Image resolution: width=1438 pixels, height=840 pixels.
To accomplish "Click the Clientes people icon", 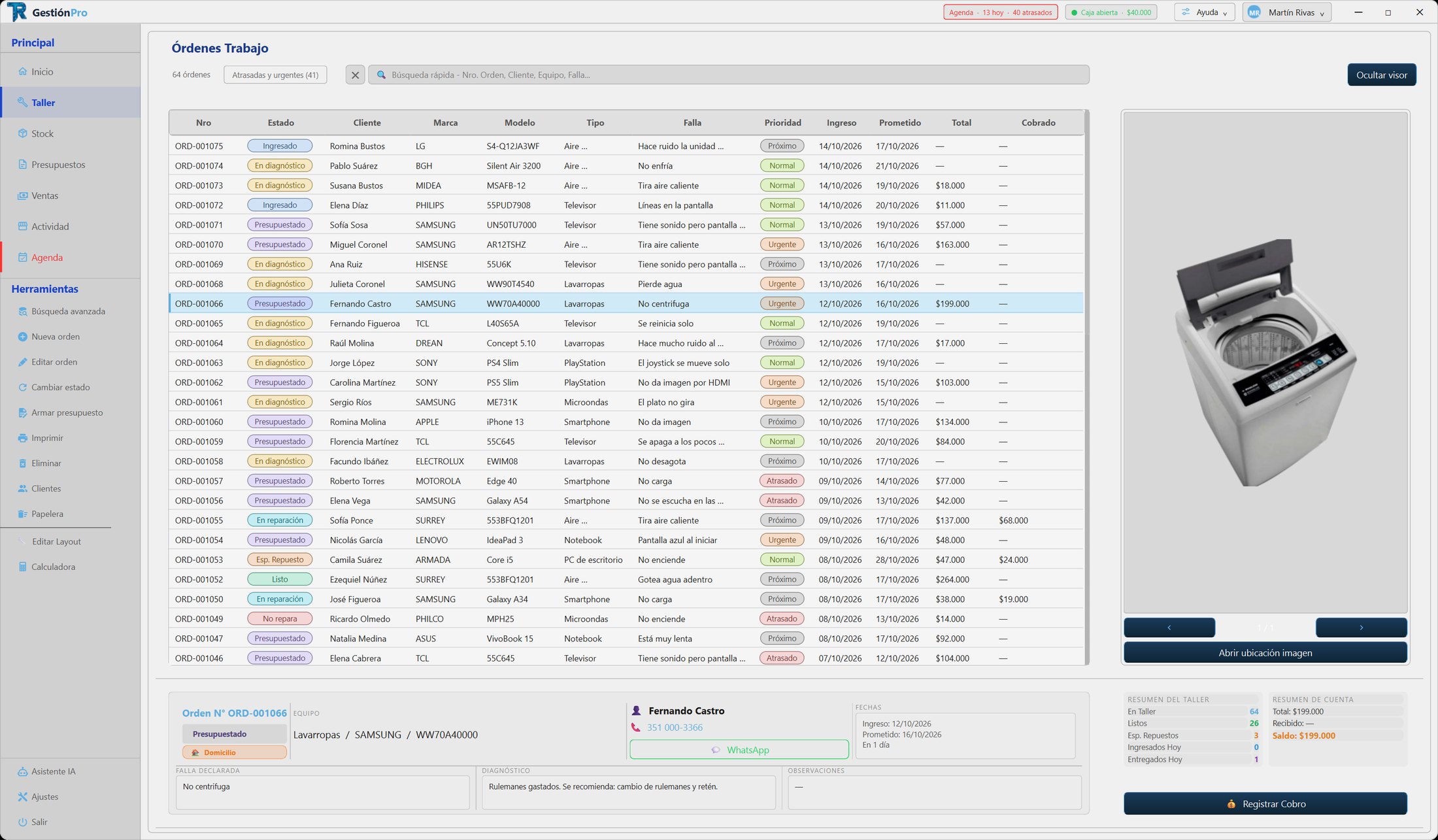I will pyautogui.click(x=23, y=489).
